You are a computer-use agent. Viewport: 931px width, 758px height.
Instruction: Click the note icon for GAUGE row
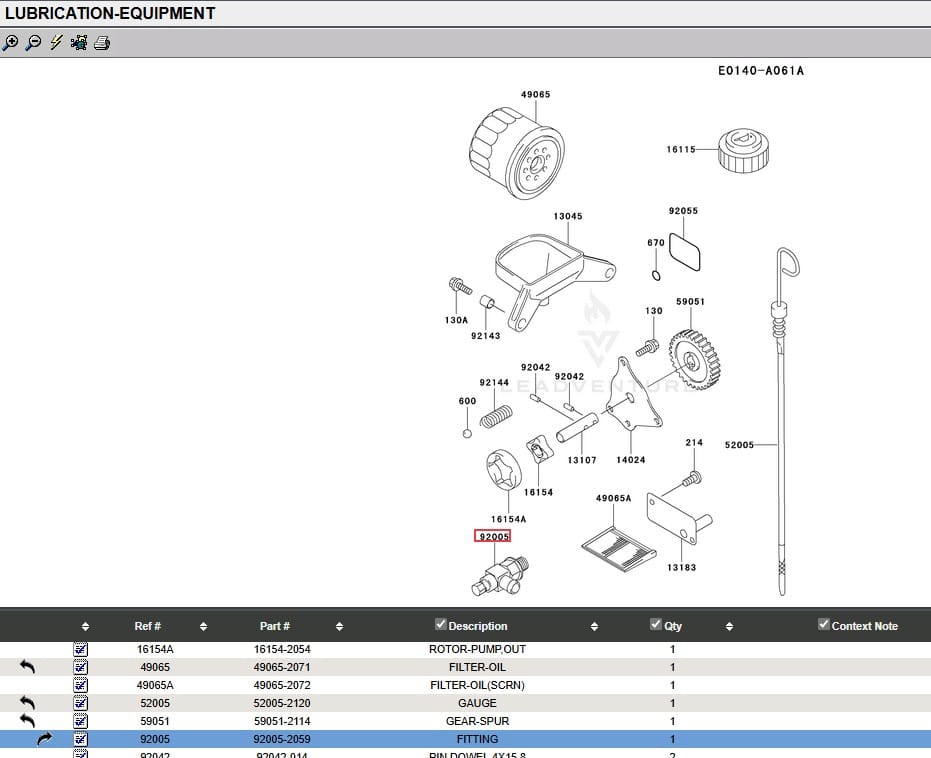click(x=81, y=703)
